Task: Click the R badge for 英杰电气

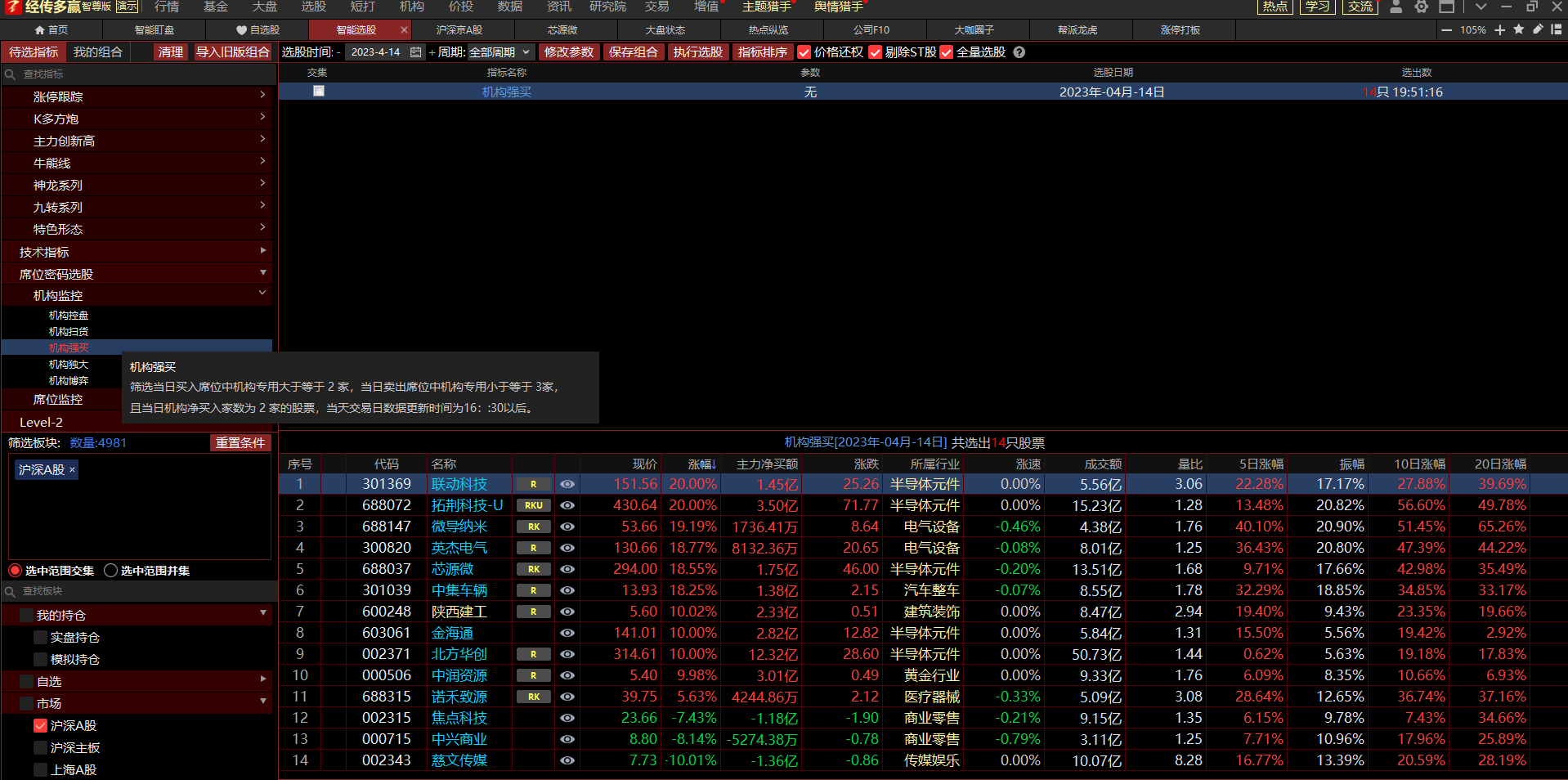Action: point(533,549)
